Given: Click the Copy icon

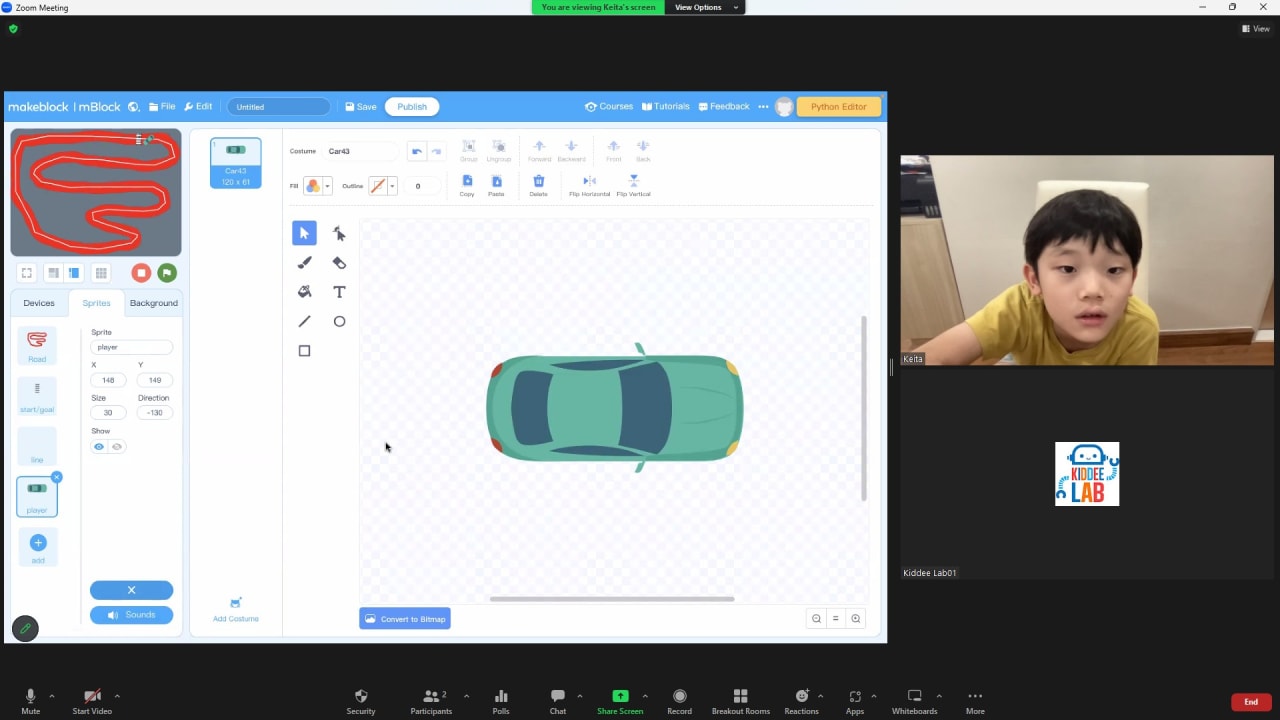Looking at the screenshot, I should [467, 185].
